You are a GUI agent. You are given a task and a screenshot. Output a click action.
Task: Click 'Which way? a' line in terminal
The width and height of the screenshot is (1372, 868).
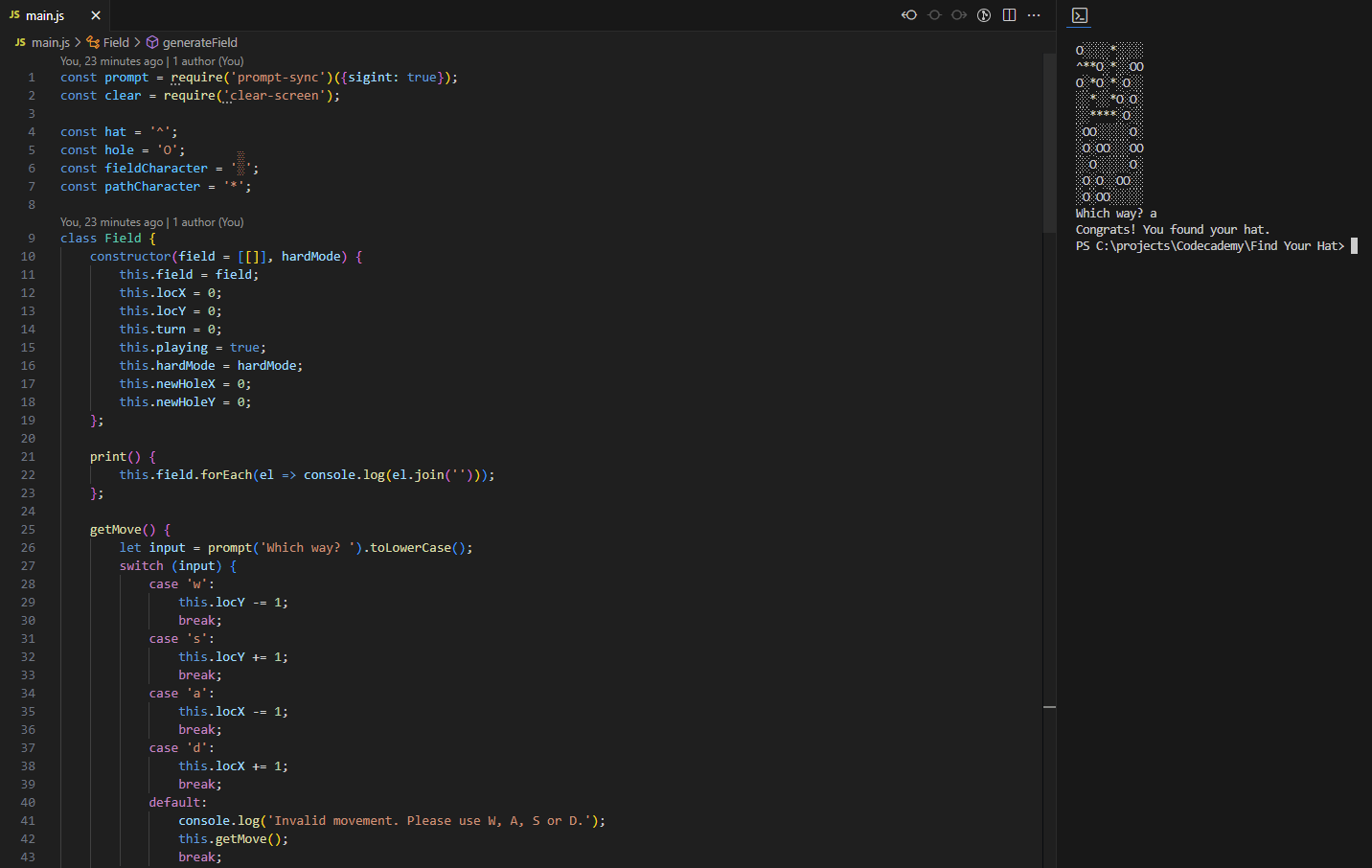[1116, 214]
